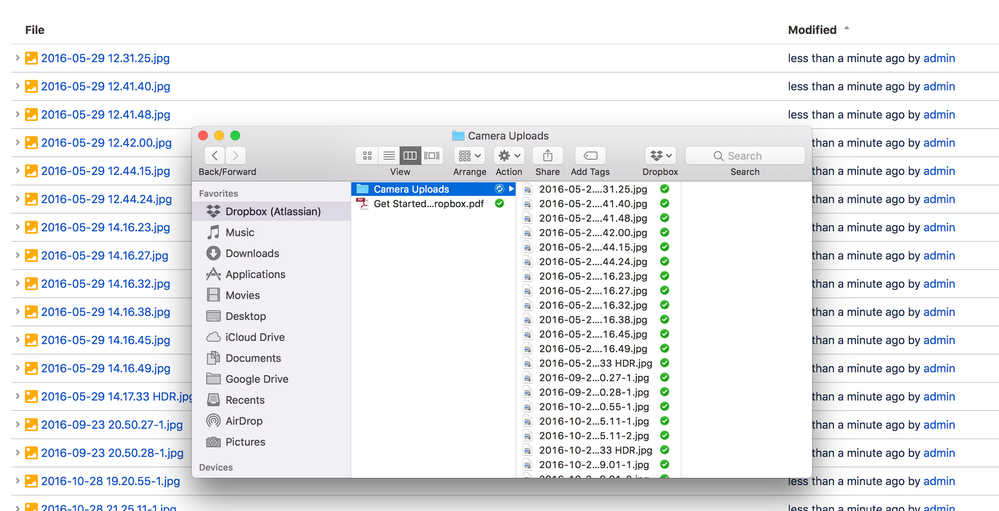Expand the 2016-09-23 20.50.28-1.jpg row
999x511 pixels.
tap(17, 453)
